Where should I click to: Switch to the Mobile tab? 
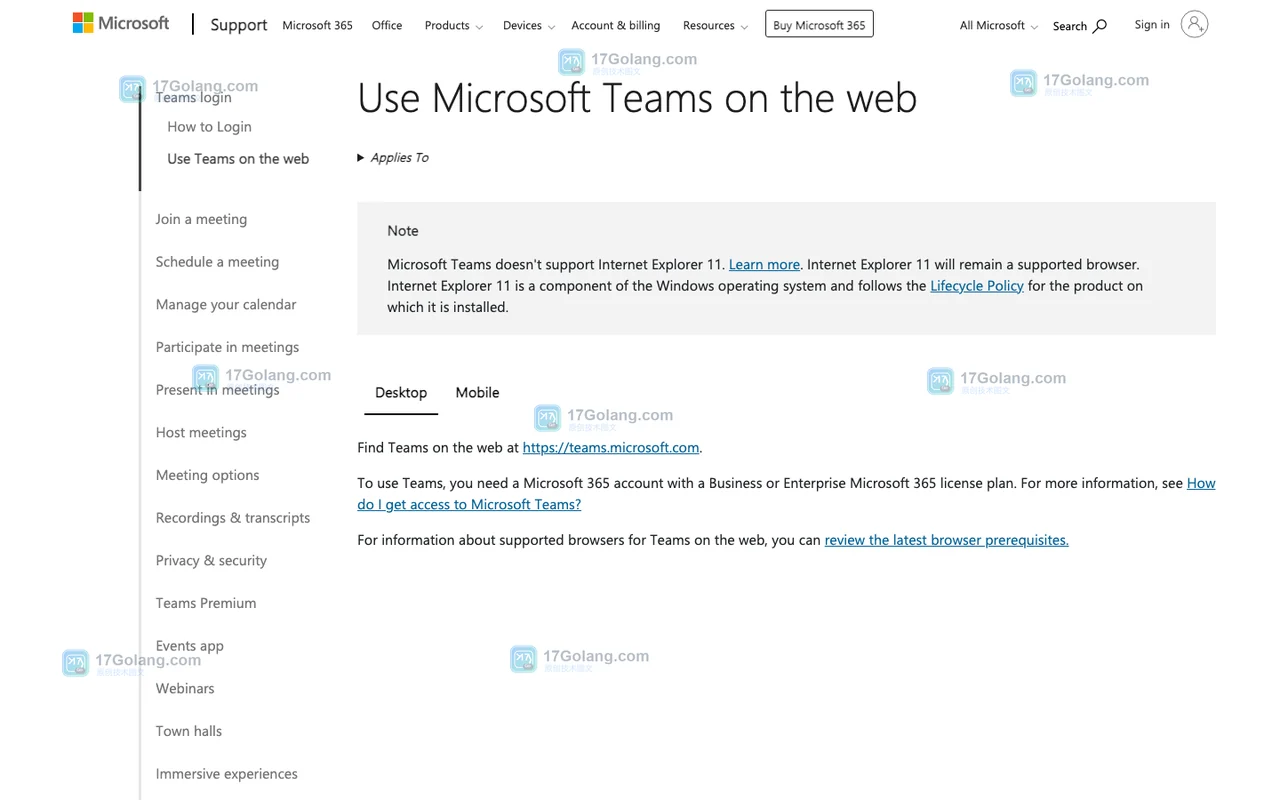point(477,393)
